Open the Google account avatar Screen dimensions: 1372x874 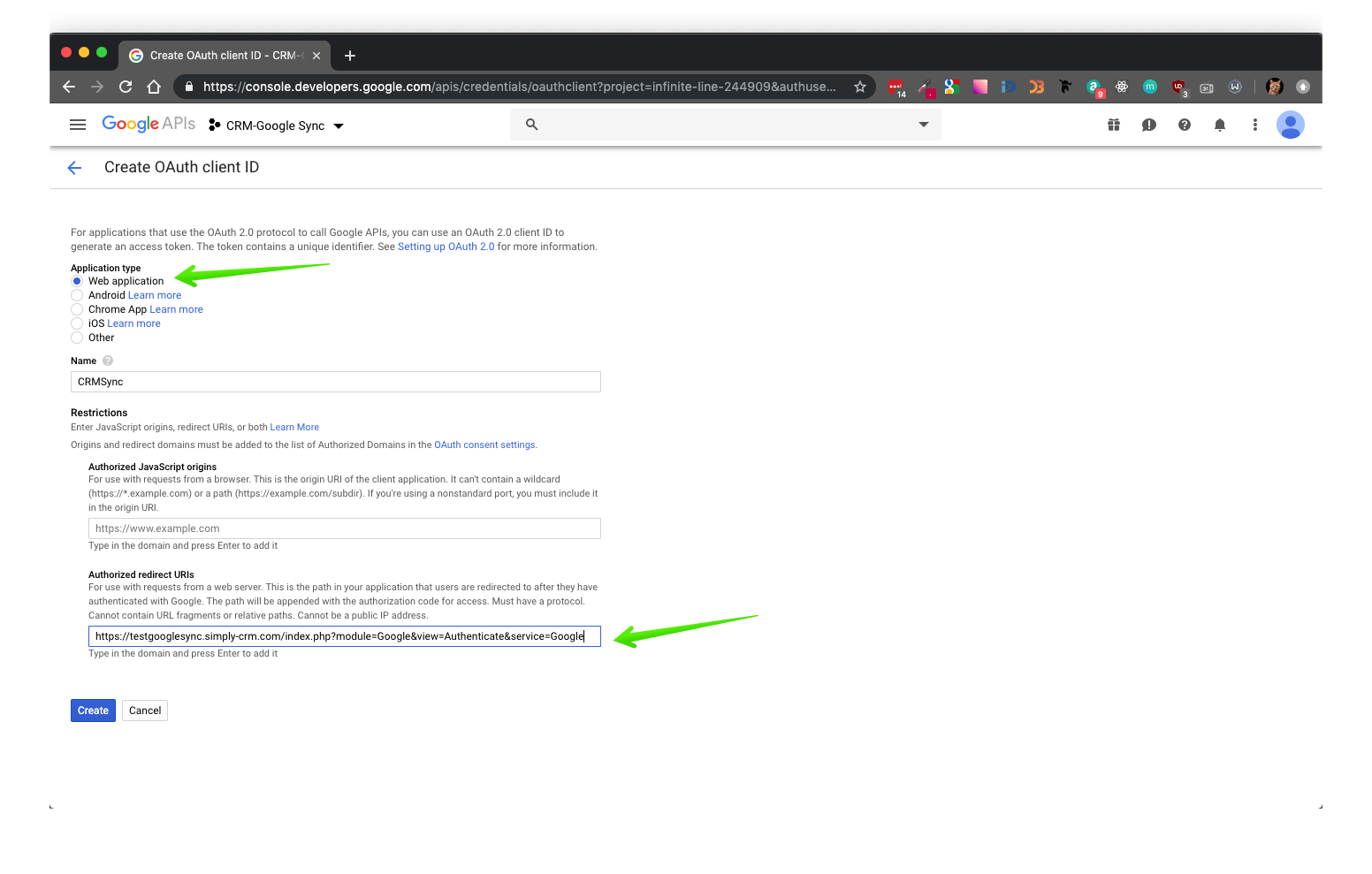coord(1291,125)
